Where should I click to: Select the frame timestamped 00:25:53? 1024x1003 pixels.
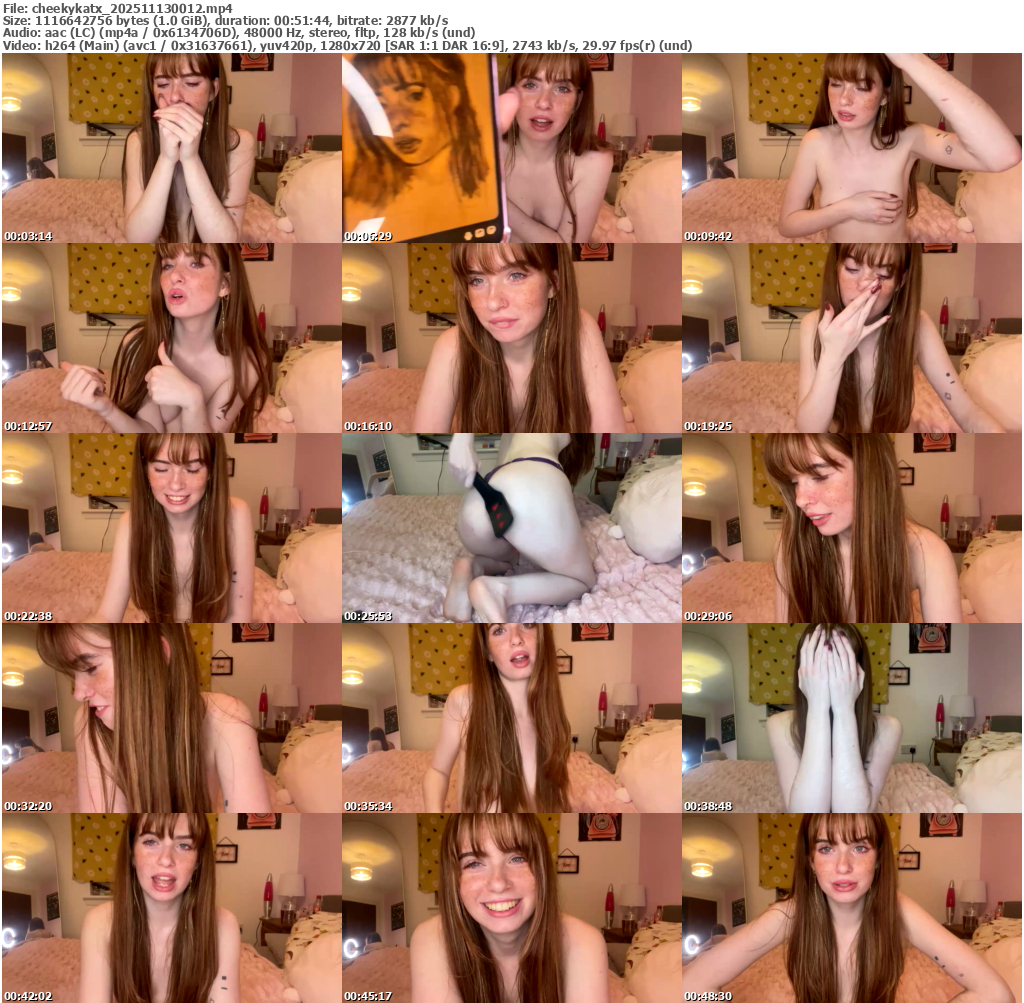point(511,528)
